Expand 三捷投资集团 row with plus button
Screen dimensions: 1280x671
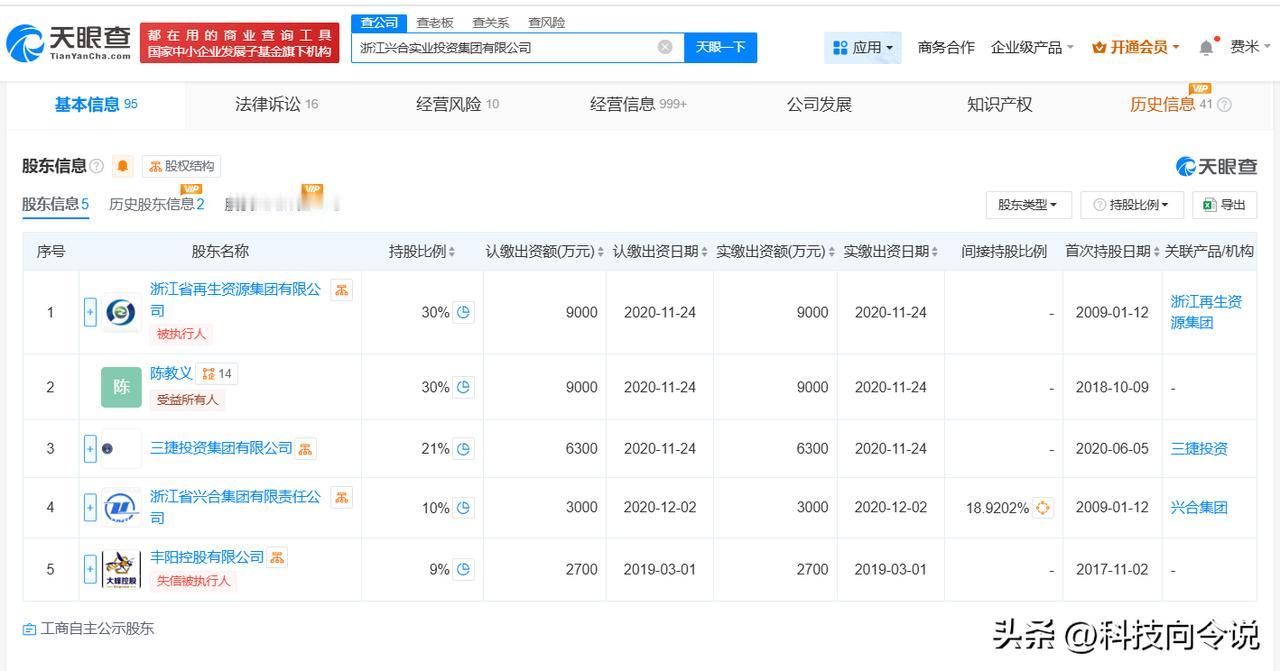pos(90,449)
